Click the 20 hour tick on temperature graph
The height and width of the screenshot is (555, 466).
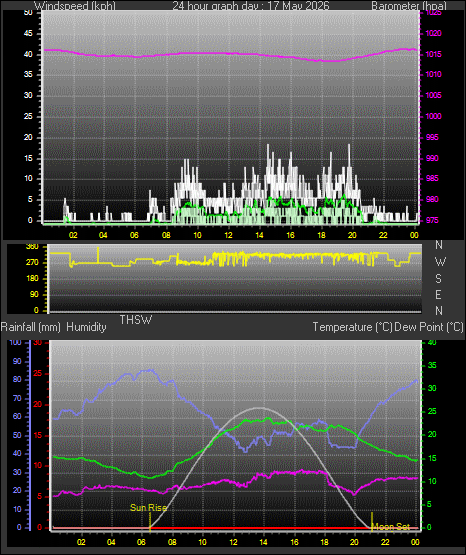[x=354, y=542]
